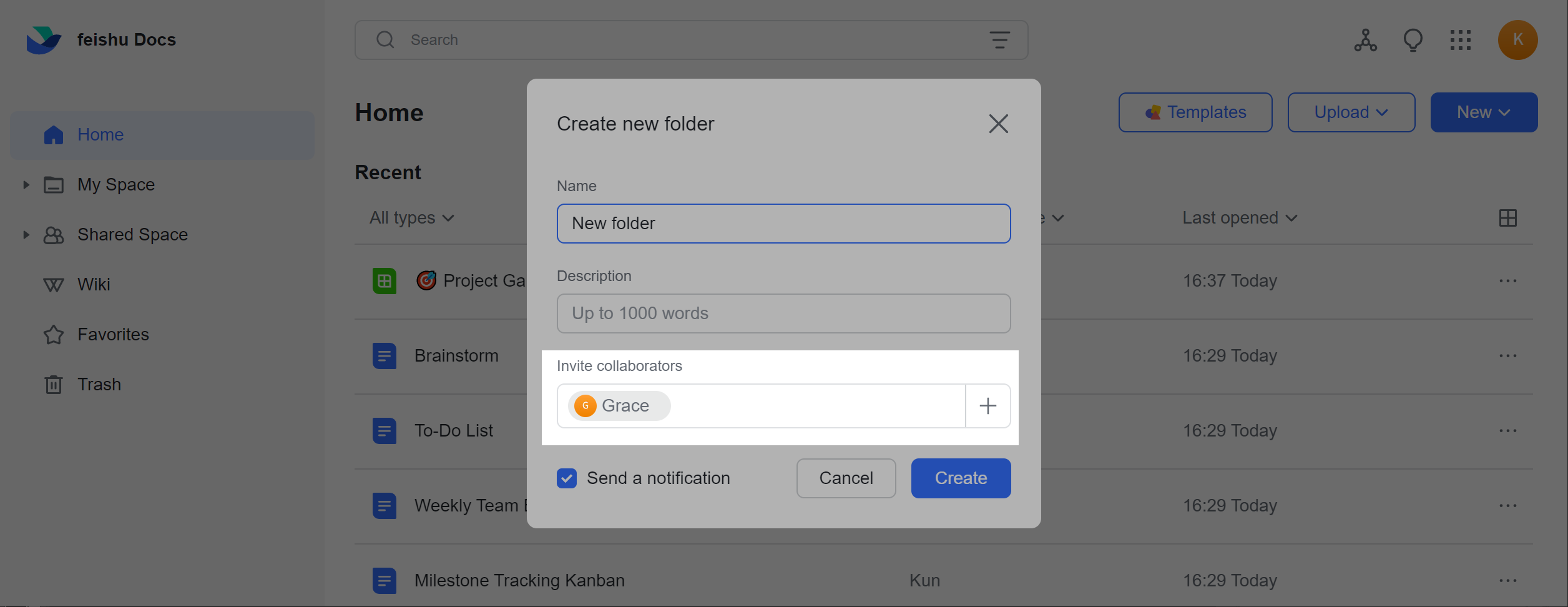Click the K profile avatar
This screenshot has height=607, width=1568.
(x=1517, y=39)
